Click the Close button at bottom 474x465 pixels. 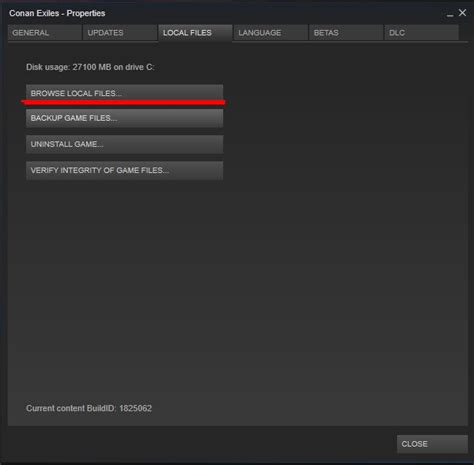coord(432,444)
